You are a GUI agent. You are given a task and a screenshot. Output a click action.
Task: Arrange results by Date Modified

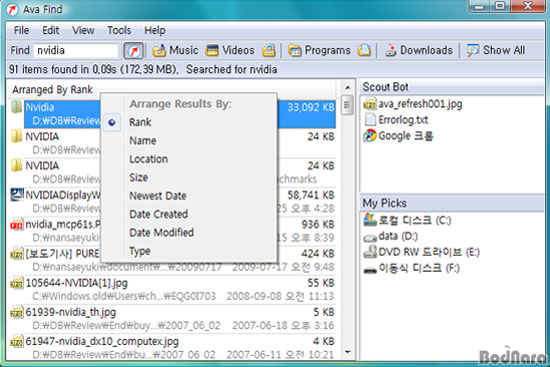click(161, 233)
